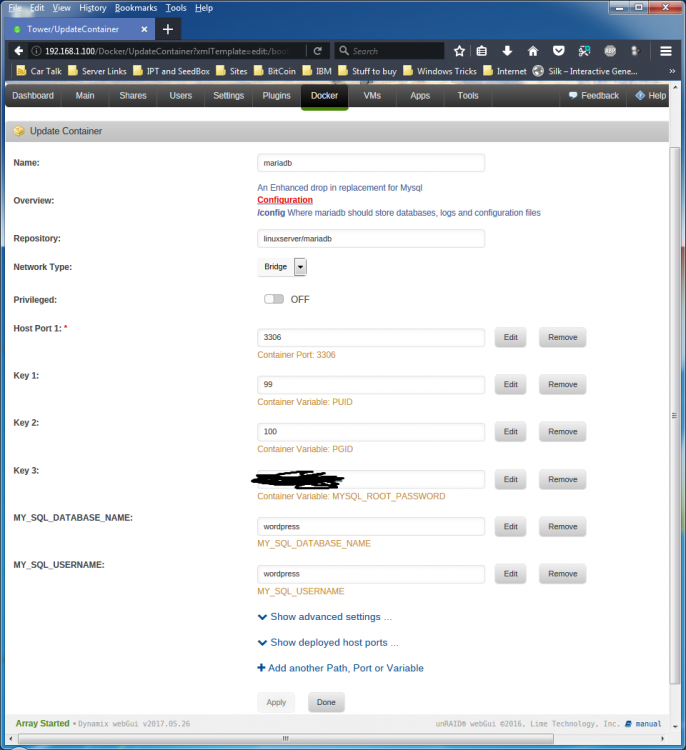Open the browser File menu
Screen dimensions: 686x750
click(x=15, y=8)
